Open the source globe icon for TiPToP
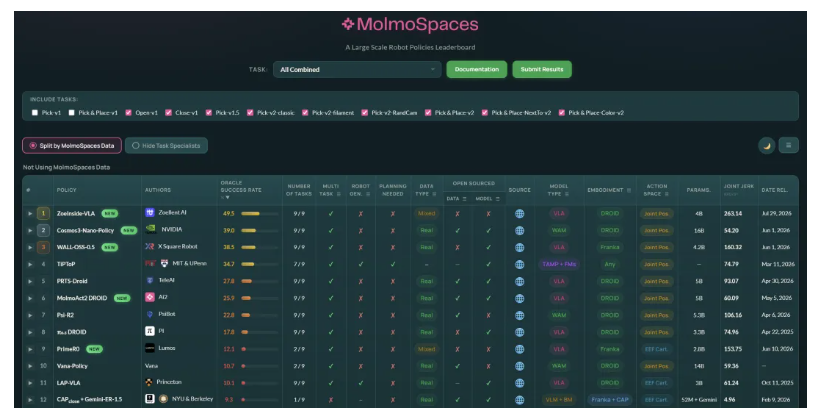The height and width of the screenshot is (417, 816). click(x=519, y=264)
